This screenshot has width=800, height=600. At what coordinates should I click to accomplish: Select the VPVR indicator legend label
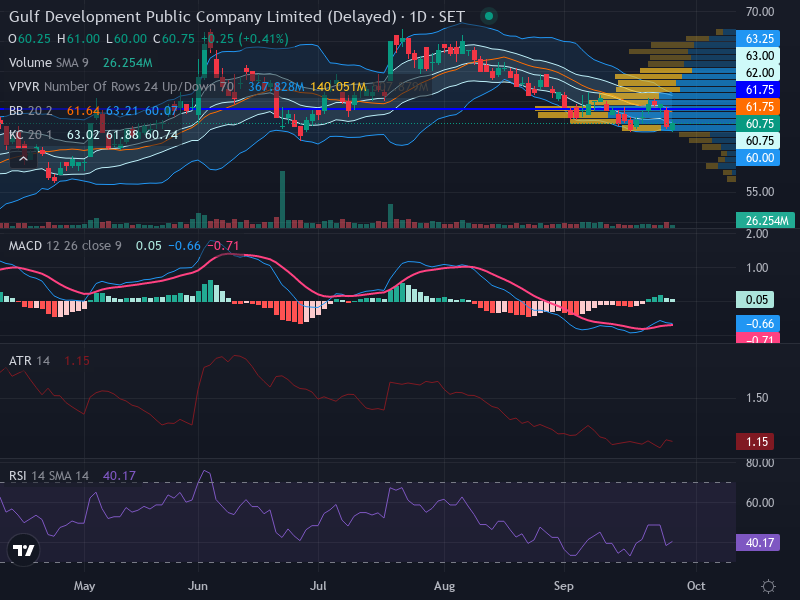tap(121, 87)
